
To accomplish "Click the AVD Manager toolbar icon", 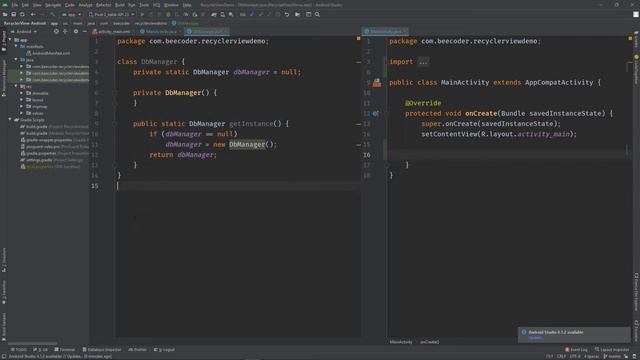I will (x=222, y=14).
